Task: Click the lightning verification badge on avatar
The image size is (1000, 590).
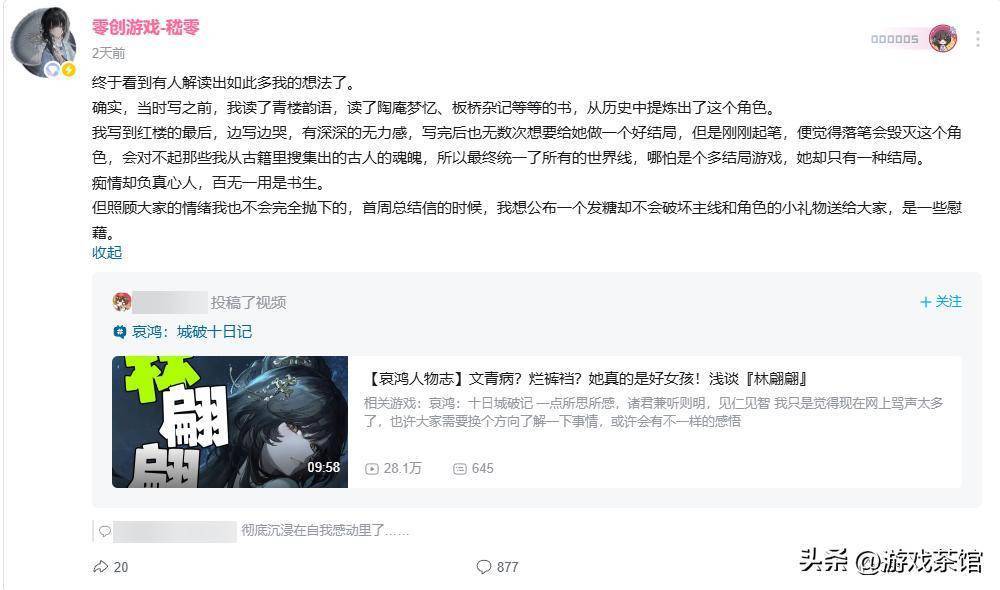Action: coord(68,70)
